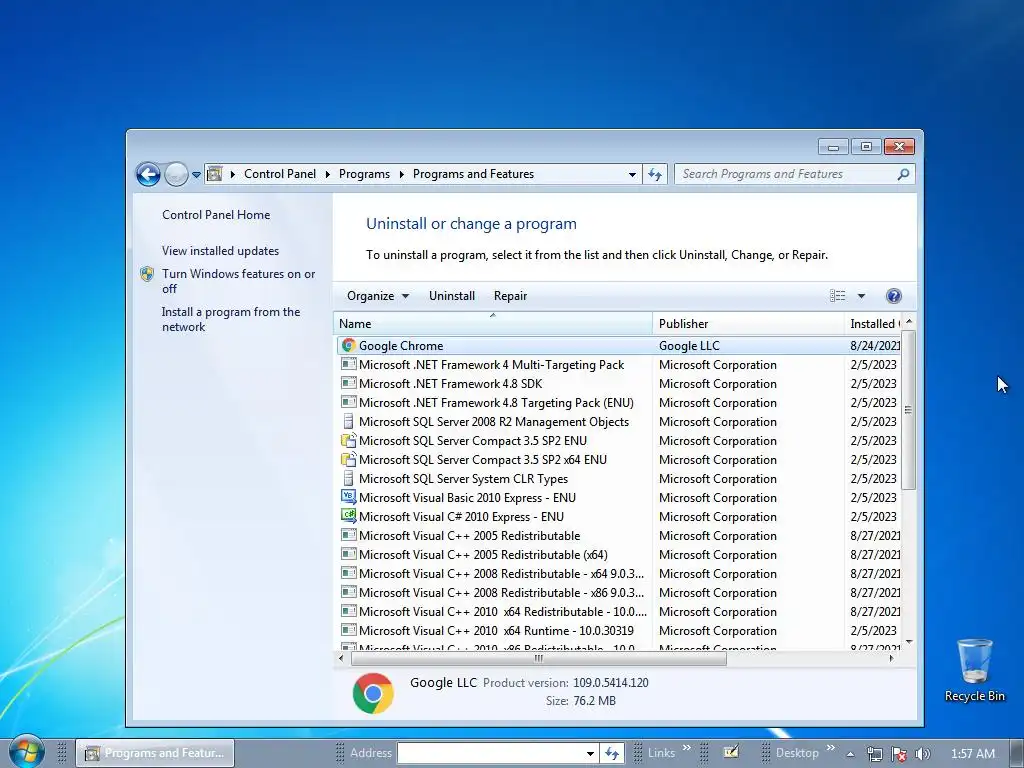Click the Action Center flag tray icon
This screenshot has width=1024, height=768.
[899, 754]
